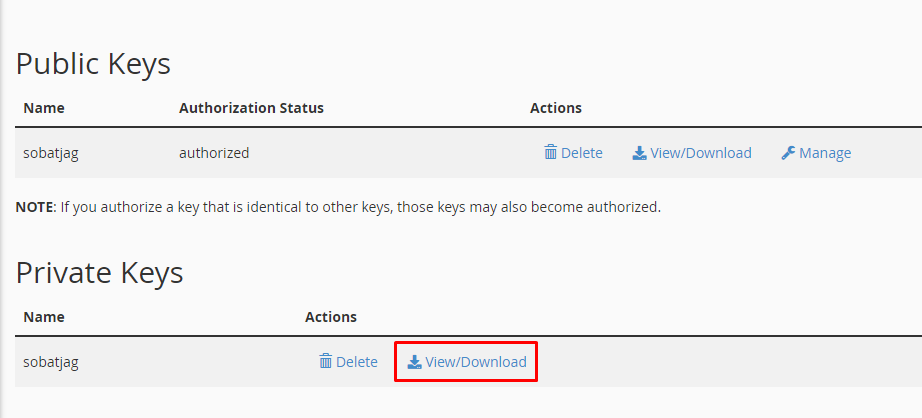The width and height of the screenshot is (922, 418).
Task: Click the trash icon in Public Keys row
Action: tap(550, 153)
